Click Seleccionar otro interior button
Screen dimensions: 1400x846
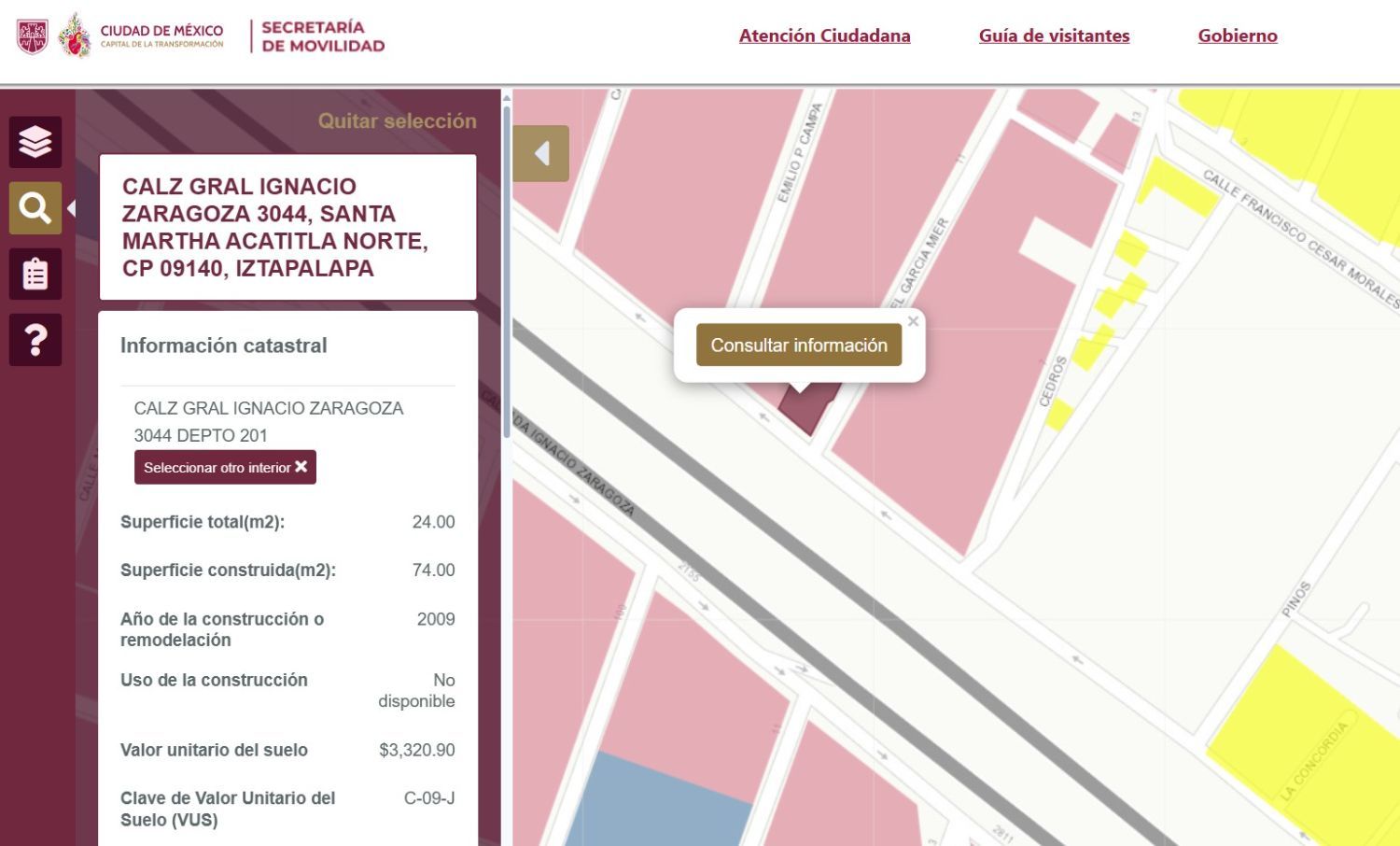point(225,467)
